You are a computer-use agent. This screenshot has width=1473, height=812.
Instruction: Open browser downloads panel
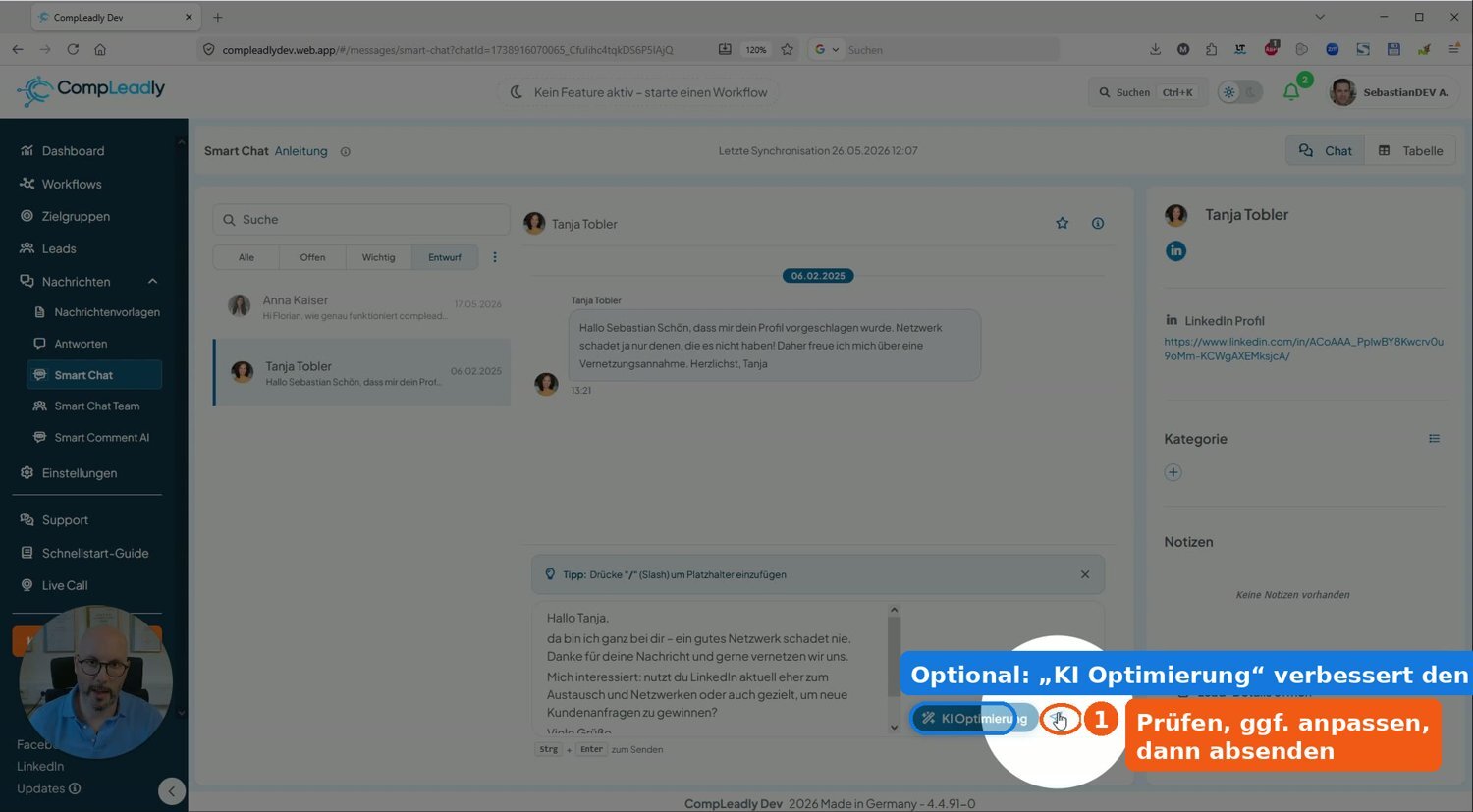(1155, 49)
